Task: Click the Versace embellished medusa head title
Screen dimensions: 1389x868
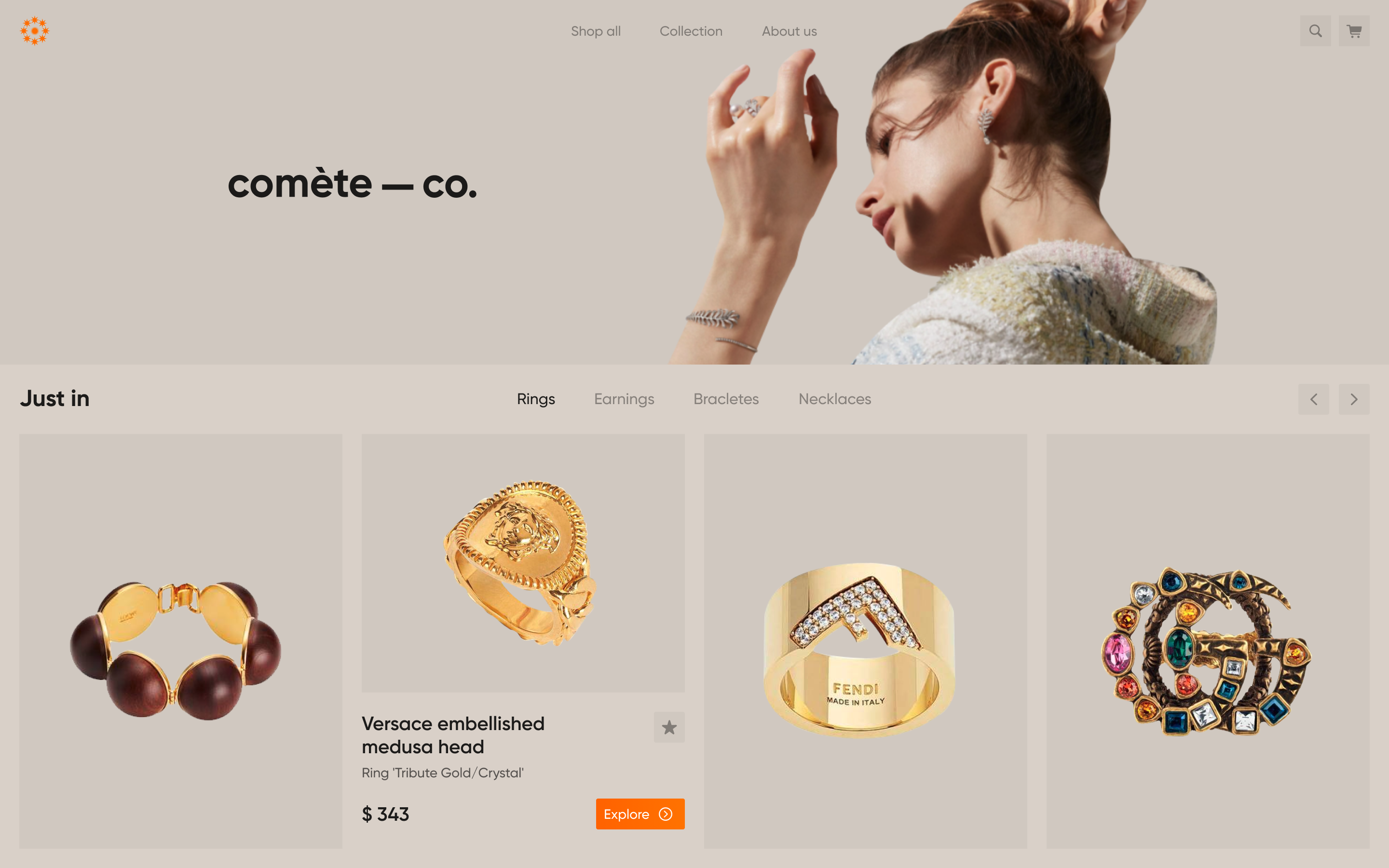Action: click(x=453, y=735)
